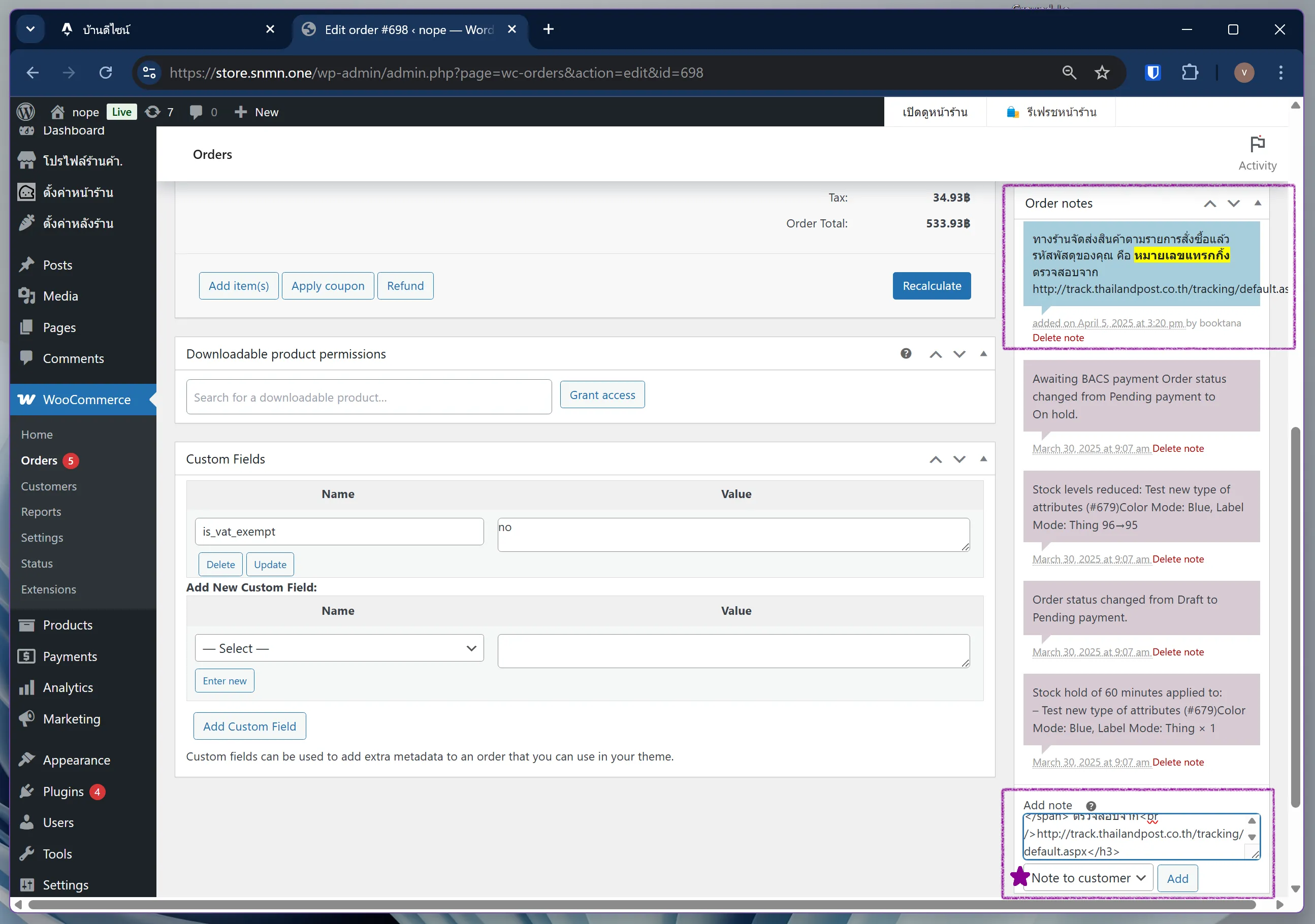Click the Bitwarden shield extension icon
The image size is (1315, 924).
coord(1152,73)
